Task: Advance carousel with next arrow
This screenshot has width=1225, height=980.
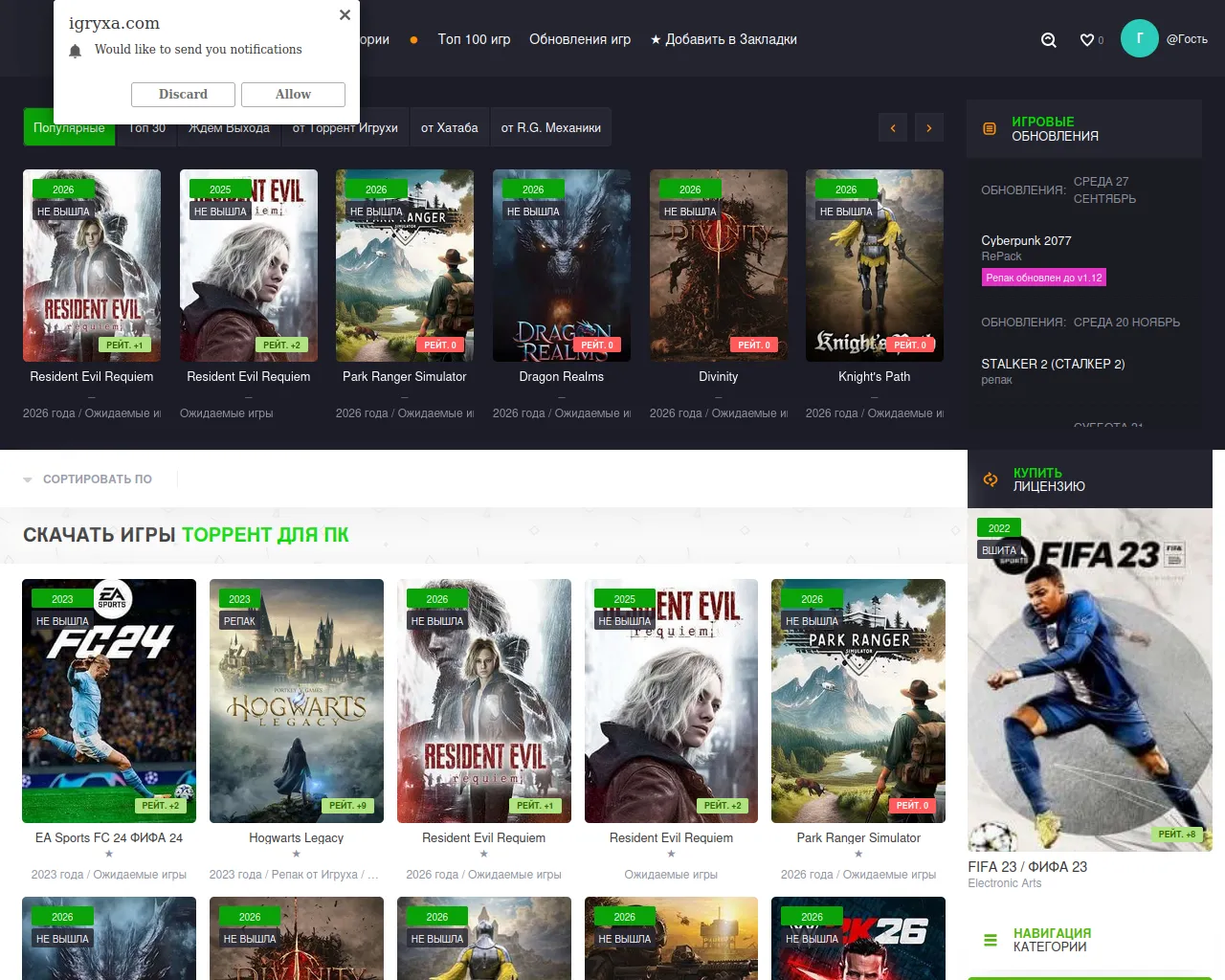Action: coord(929,128)
